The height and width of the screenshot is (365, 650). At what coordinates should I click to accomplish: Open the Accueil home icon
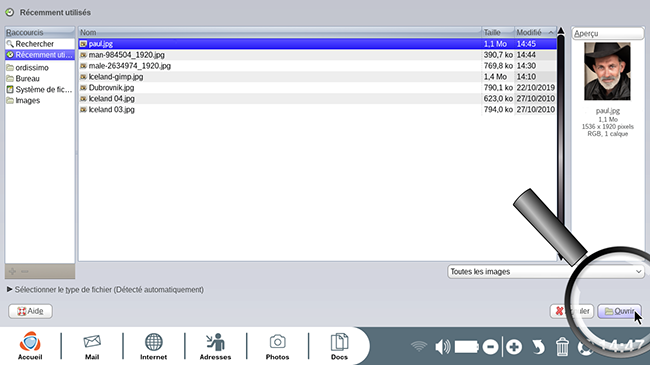pos(30,346)
